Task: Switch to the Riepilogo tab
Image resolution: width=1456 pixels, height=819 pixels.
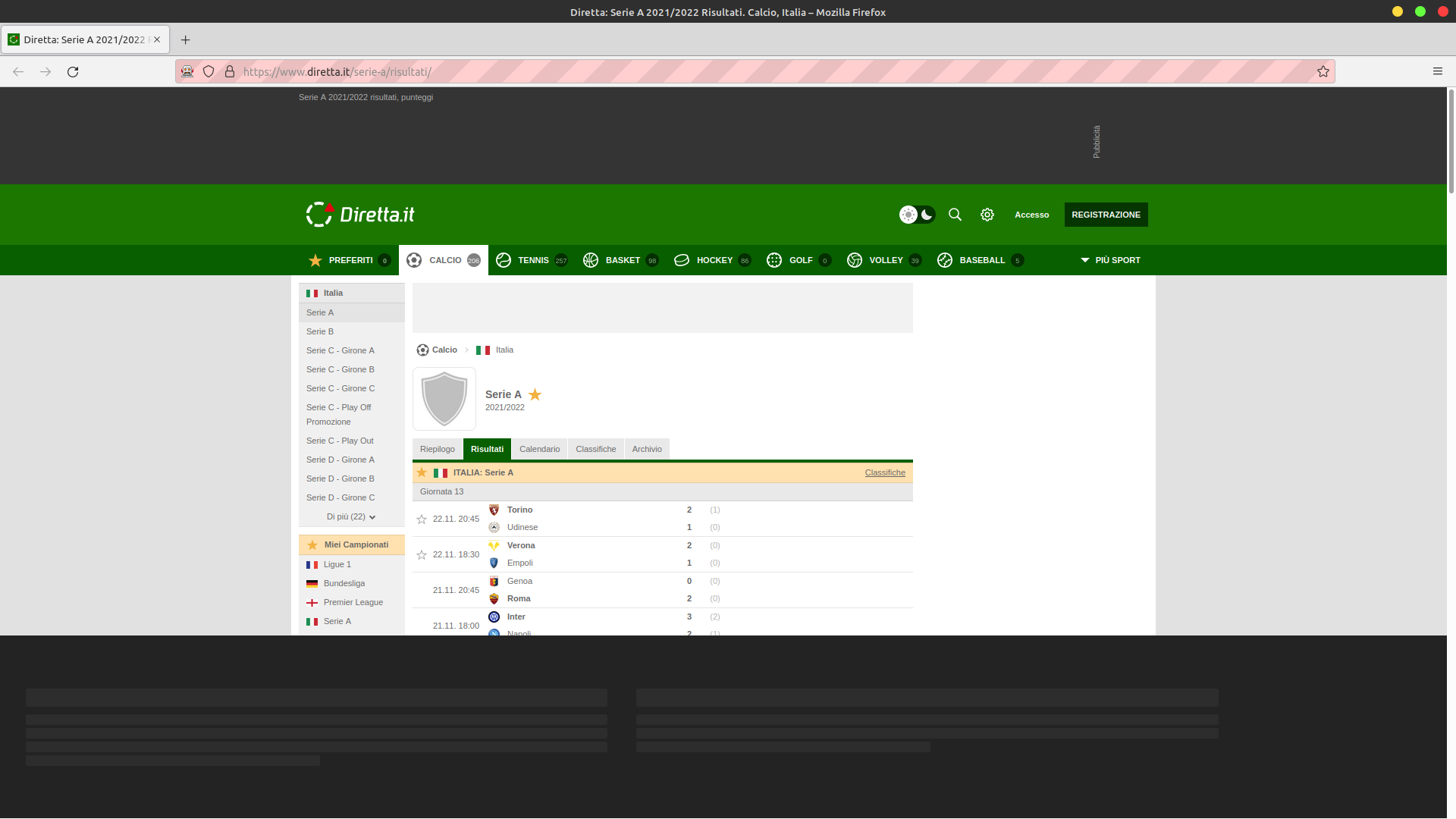Action: point(438,449)
